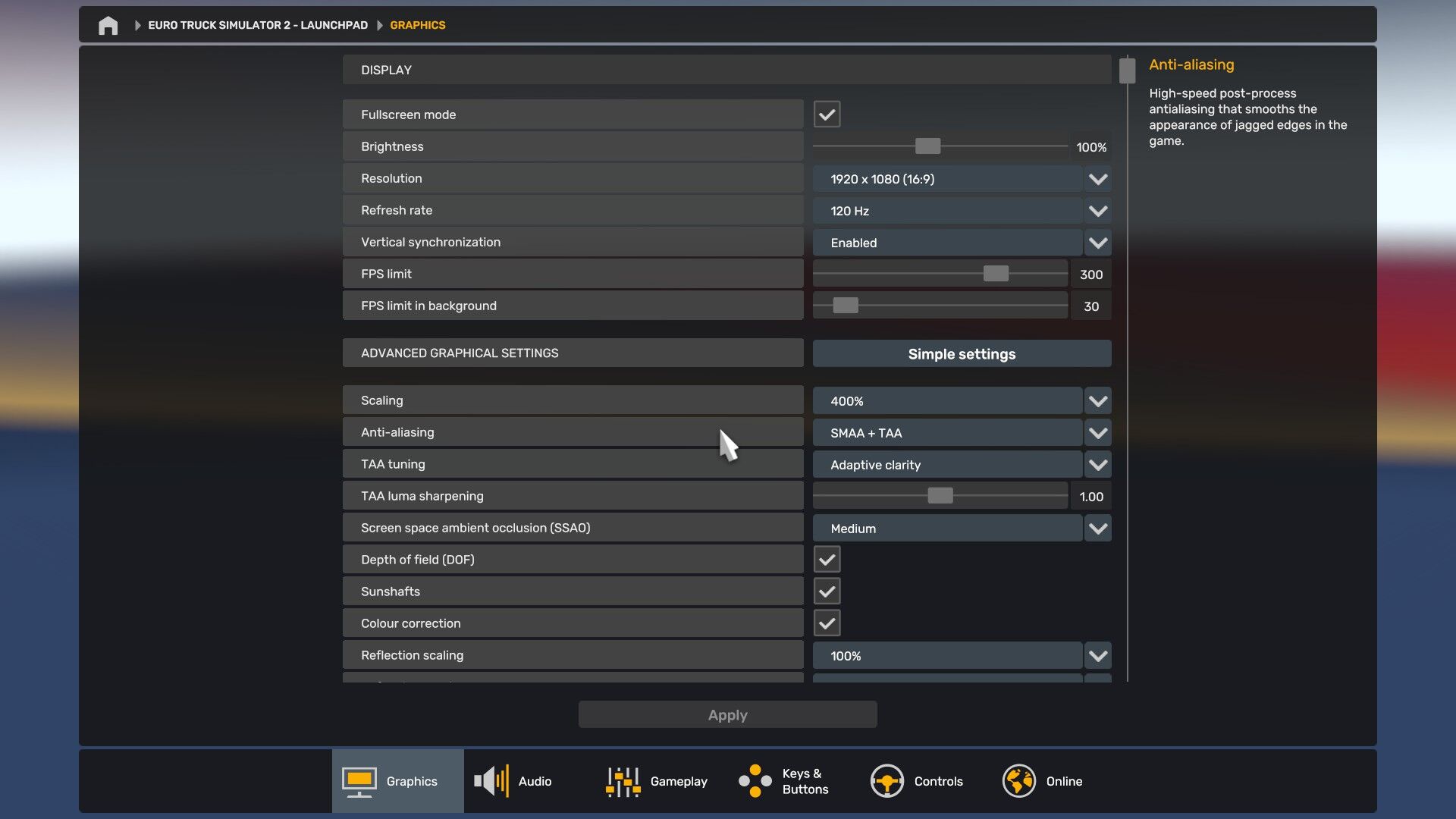The height and width of the screenshot is (819, 1456).
Task: Open Audio settings speaker icon
Action: (491, 781)
